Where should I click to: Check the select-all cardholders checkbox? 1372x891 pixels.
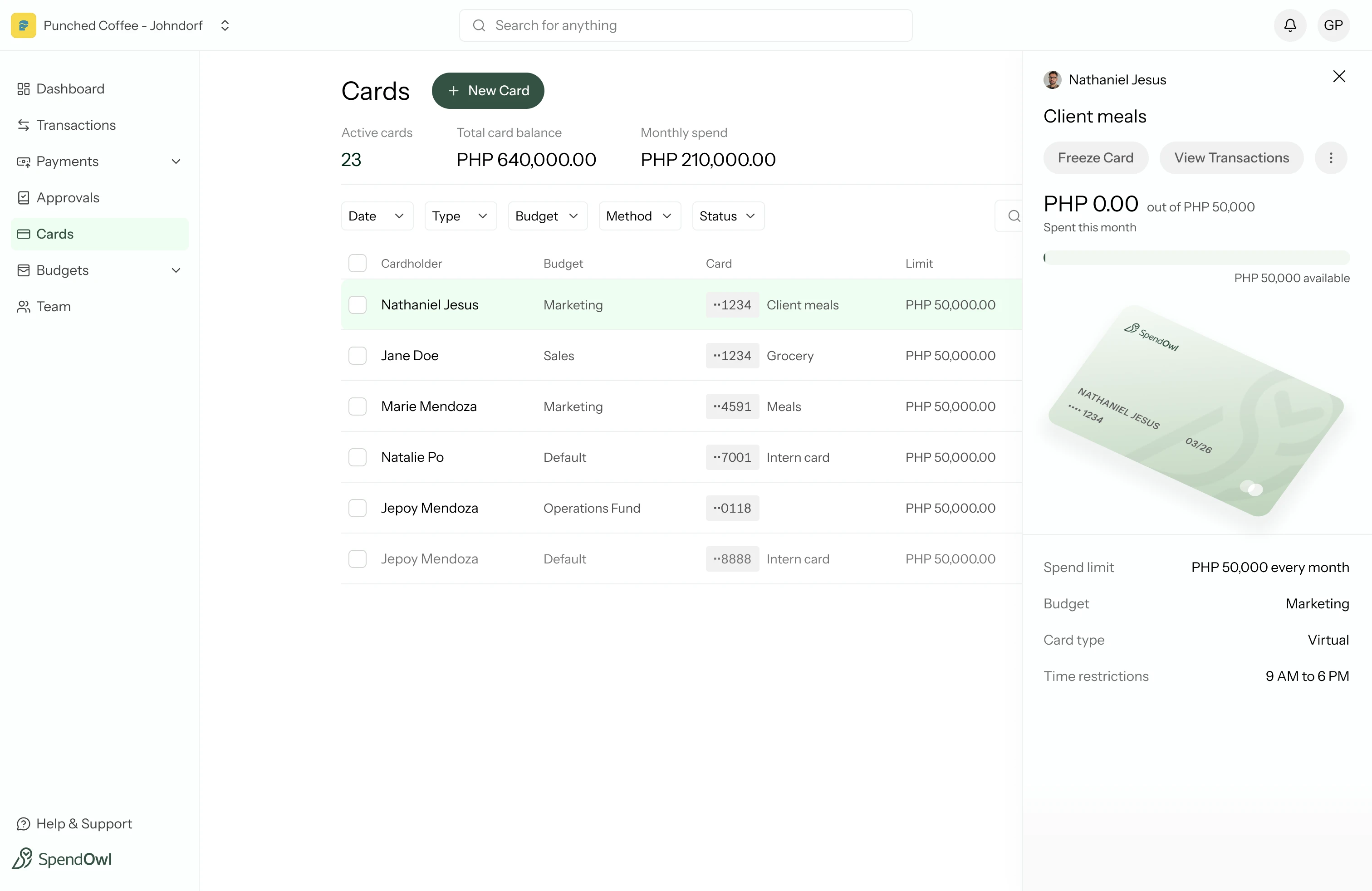(x=358, y=263)
